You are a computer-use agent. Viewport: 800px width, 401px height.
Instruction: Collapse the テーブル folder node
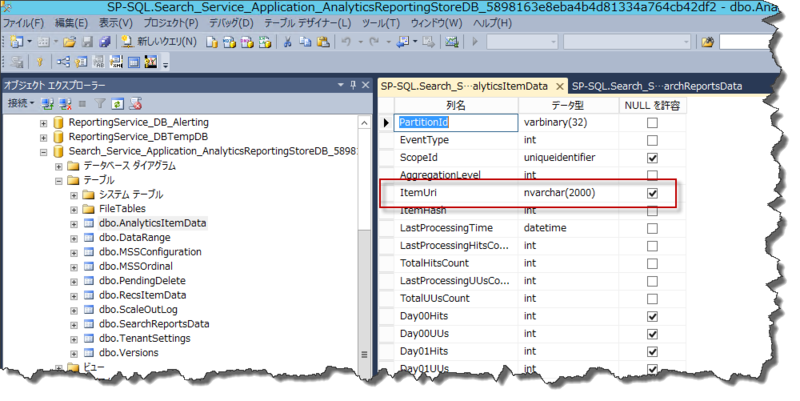60,180
